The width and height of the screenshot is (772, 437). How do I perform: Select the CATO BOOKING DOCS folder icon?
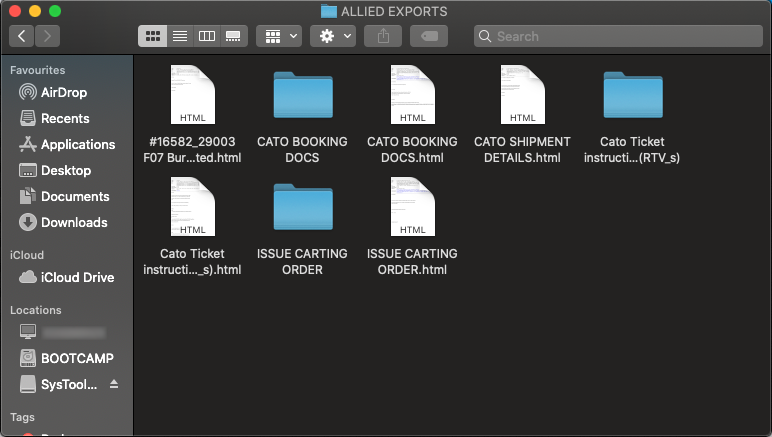(303, 95)
